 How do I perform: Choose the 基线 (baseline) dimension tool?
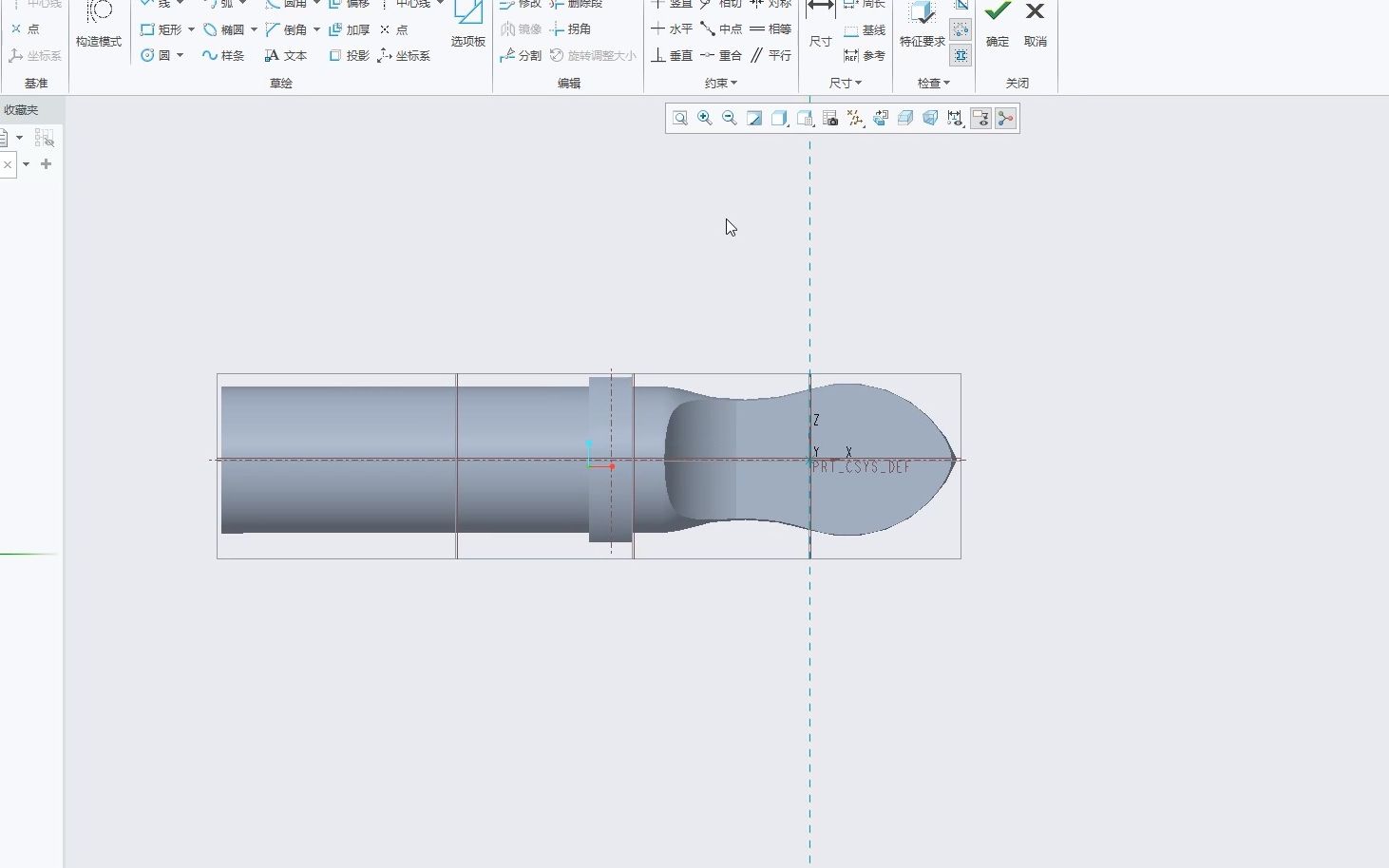[865, 30]
